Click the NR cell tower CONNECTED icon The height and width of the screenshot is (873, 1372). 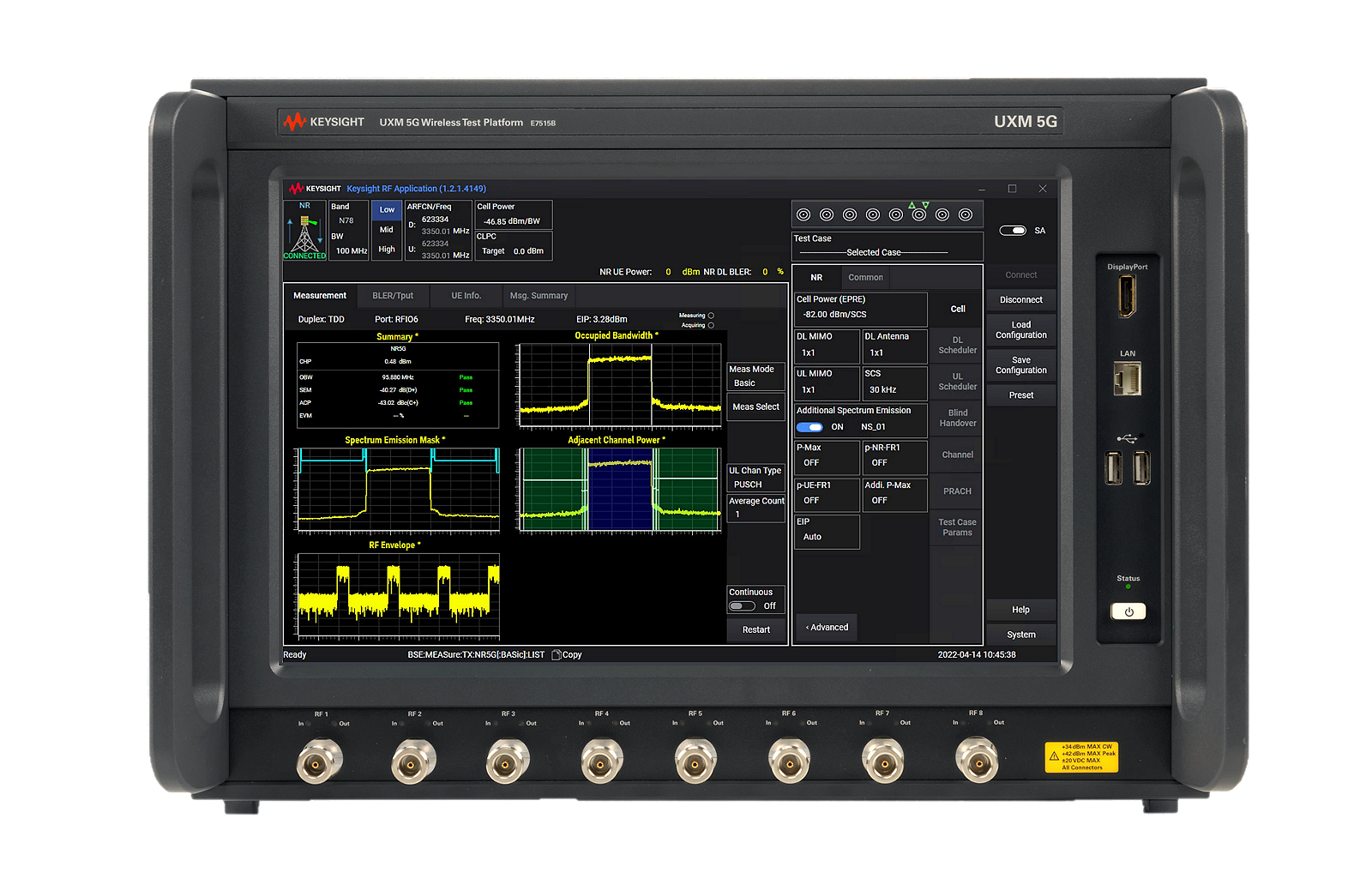click(x=304, y=231)
